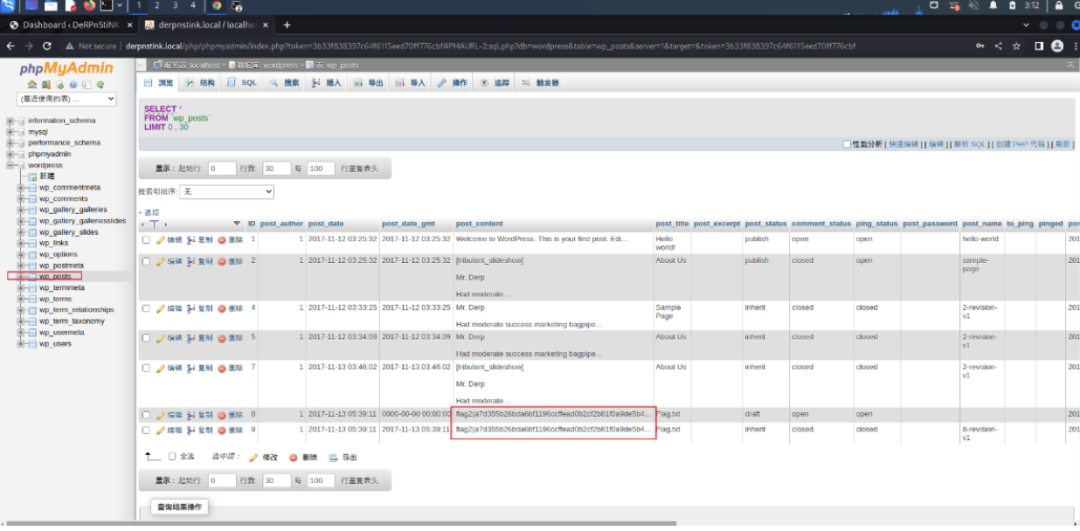Click the red delete icon for row ID 9
Screen dimensions: 1080x531
pyautogui.click(x=222, y=430)
